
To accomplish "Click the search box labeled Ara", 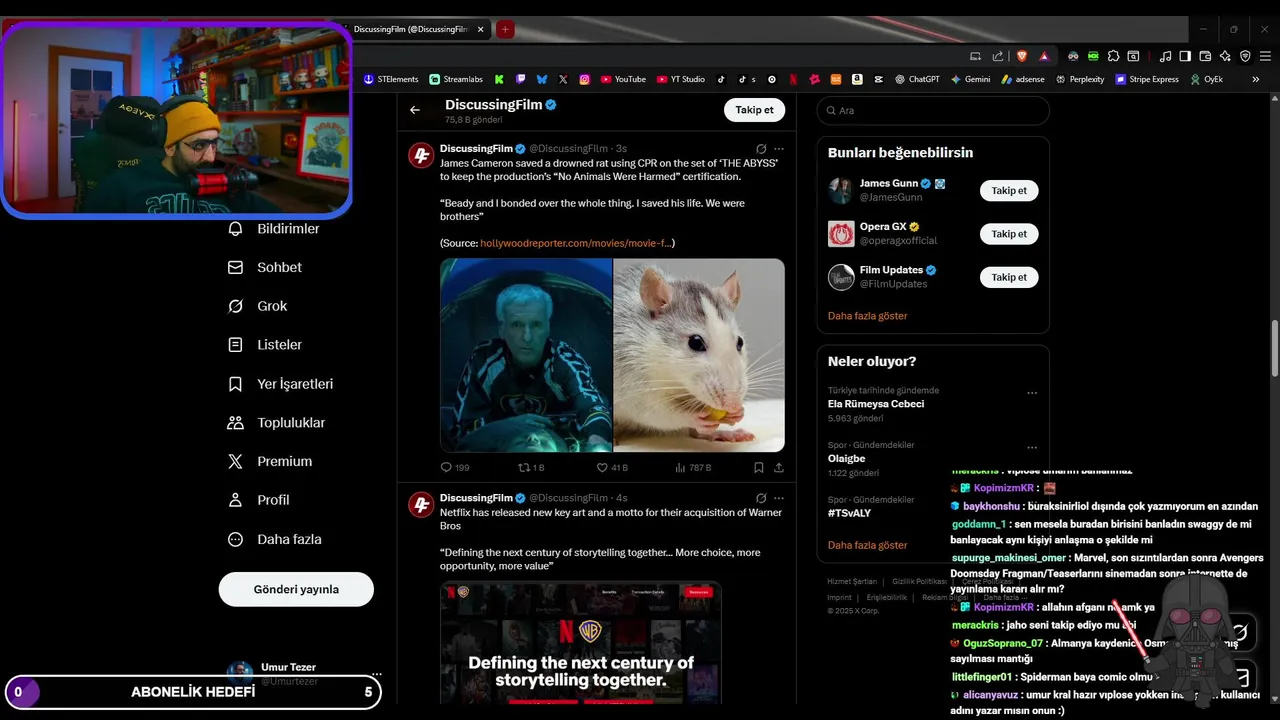I will point(933,111).
